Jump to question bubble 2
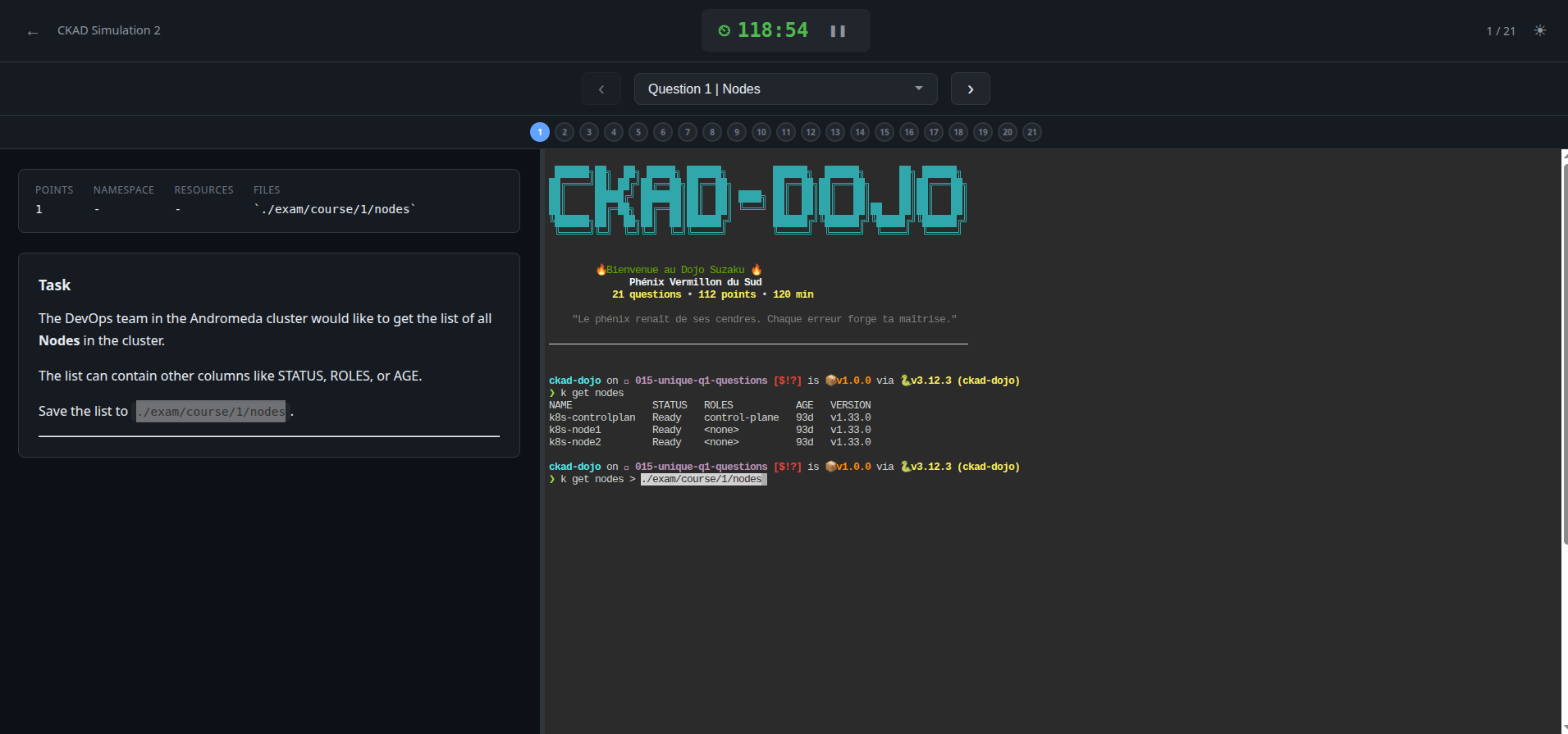Screen dimensions: 1568x734 coord(565,132)
